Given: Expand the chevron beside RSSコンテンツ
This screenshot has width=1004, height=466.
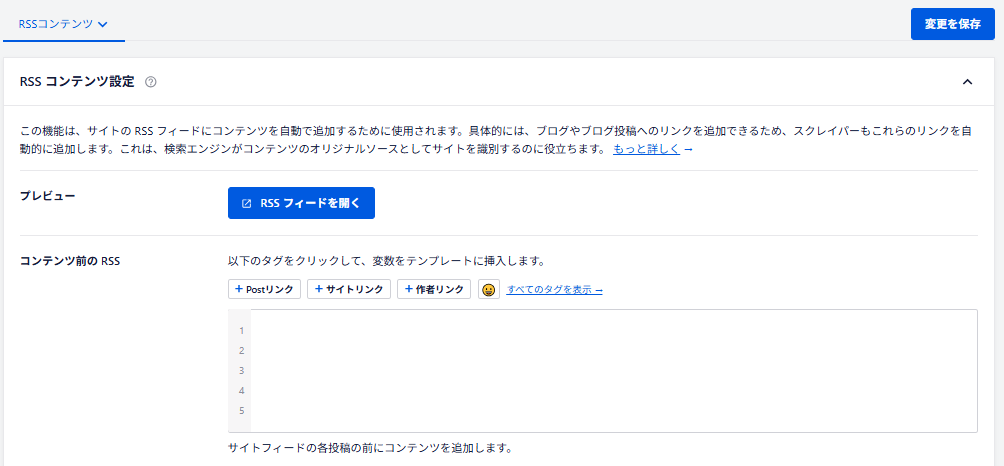Looking at the screenshot, I should [103, 24].
